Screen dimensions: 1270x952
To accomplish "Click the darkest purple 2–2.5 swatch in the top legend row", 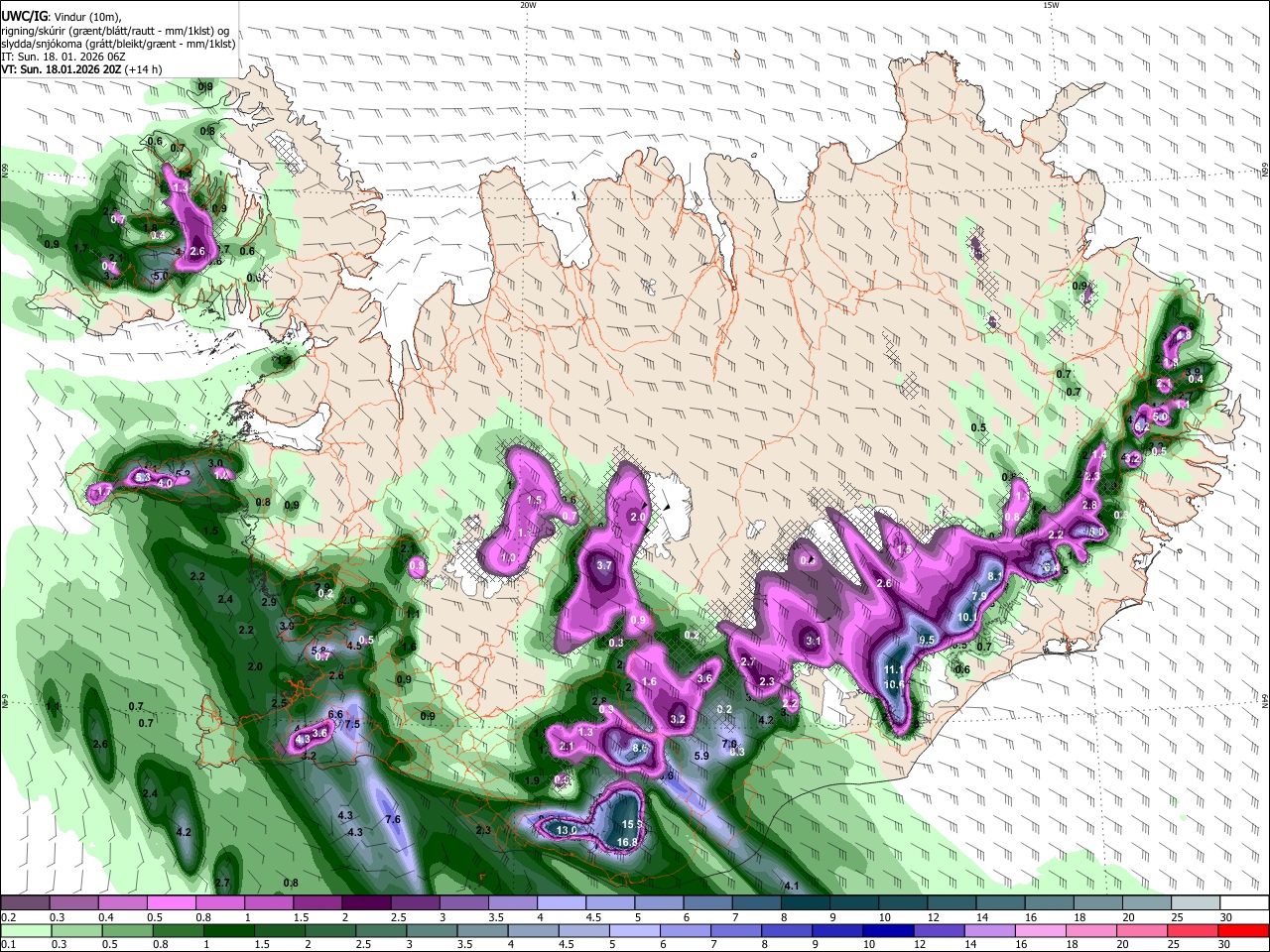I will coord(365,903).
